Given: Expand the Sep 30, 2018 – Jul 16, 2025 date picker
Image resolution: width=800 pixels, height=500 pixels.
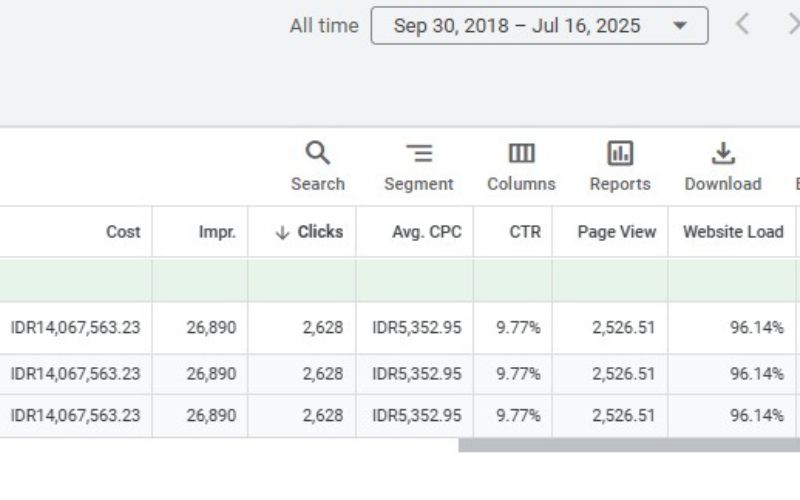Looking at the screenshot, I should tap(539, 26).
